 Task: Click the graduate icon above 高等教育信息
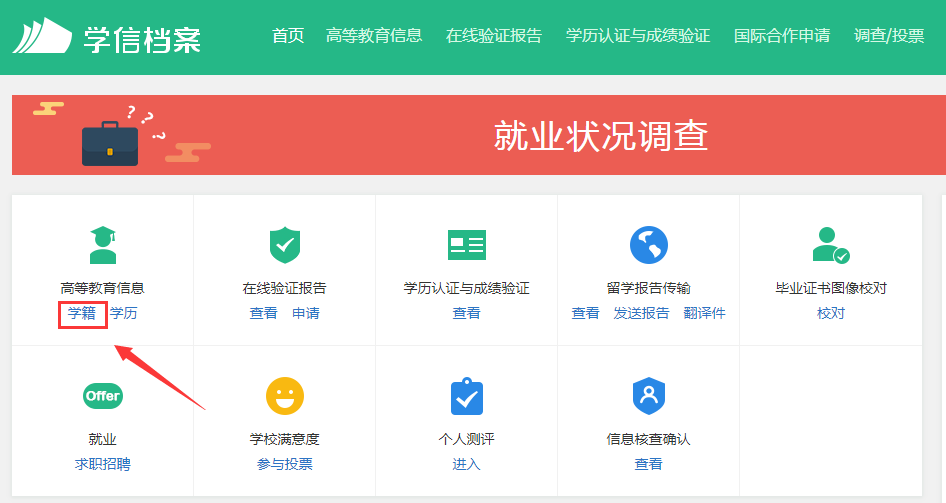[102, 245]
